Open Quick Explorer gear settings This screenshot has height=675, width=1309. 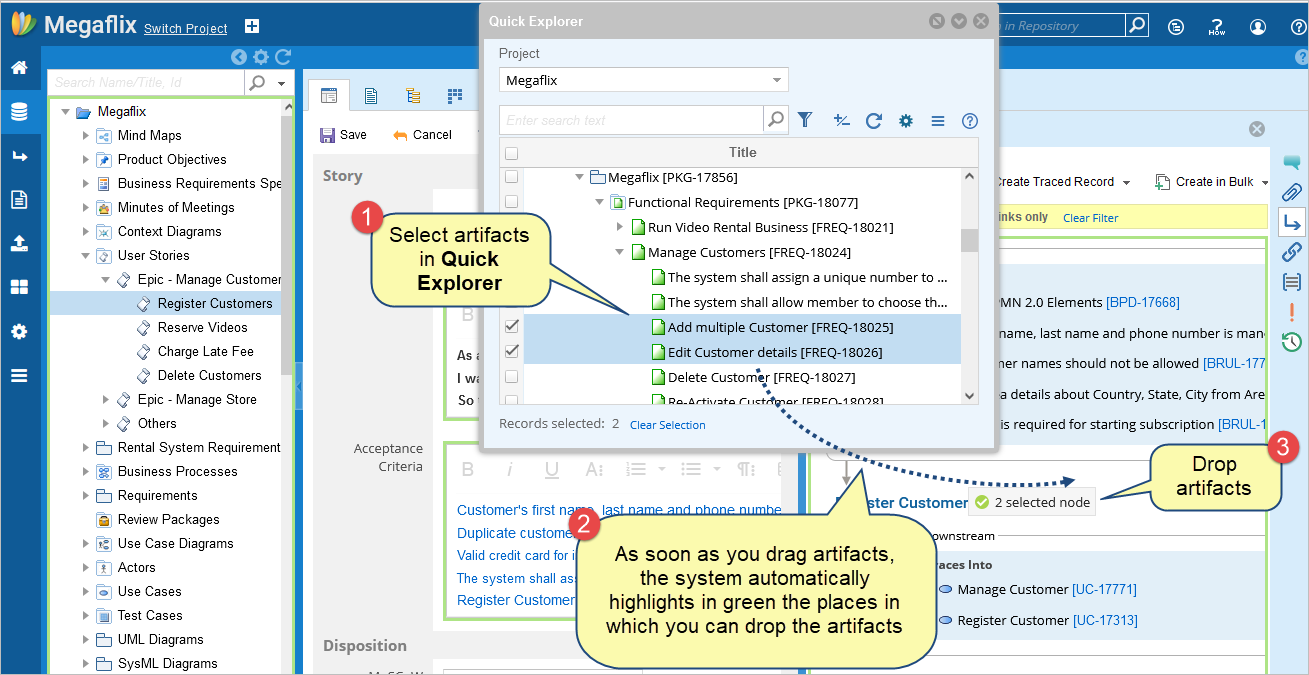[906, 120]
